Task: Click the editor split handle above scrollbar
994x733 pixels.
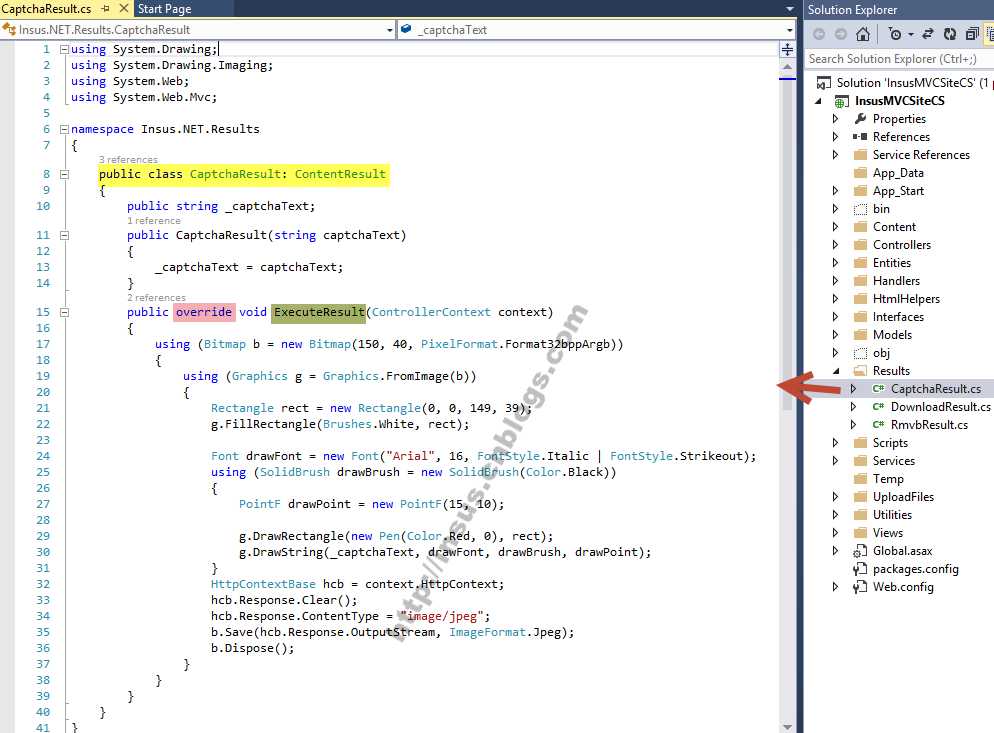Action: tap(787, 49)
